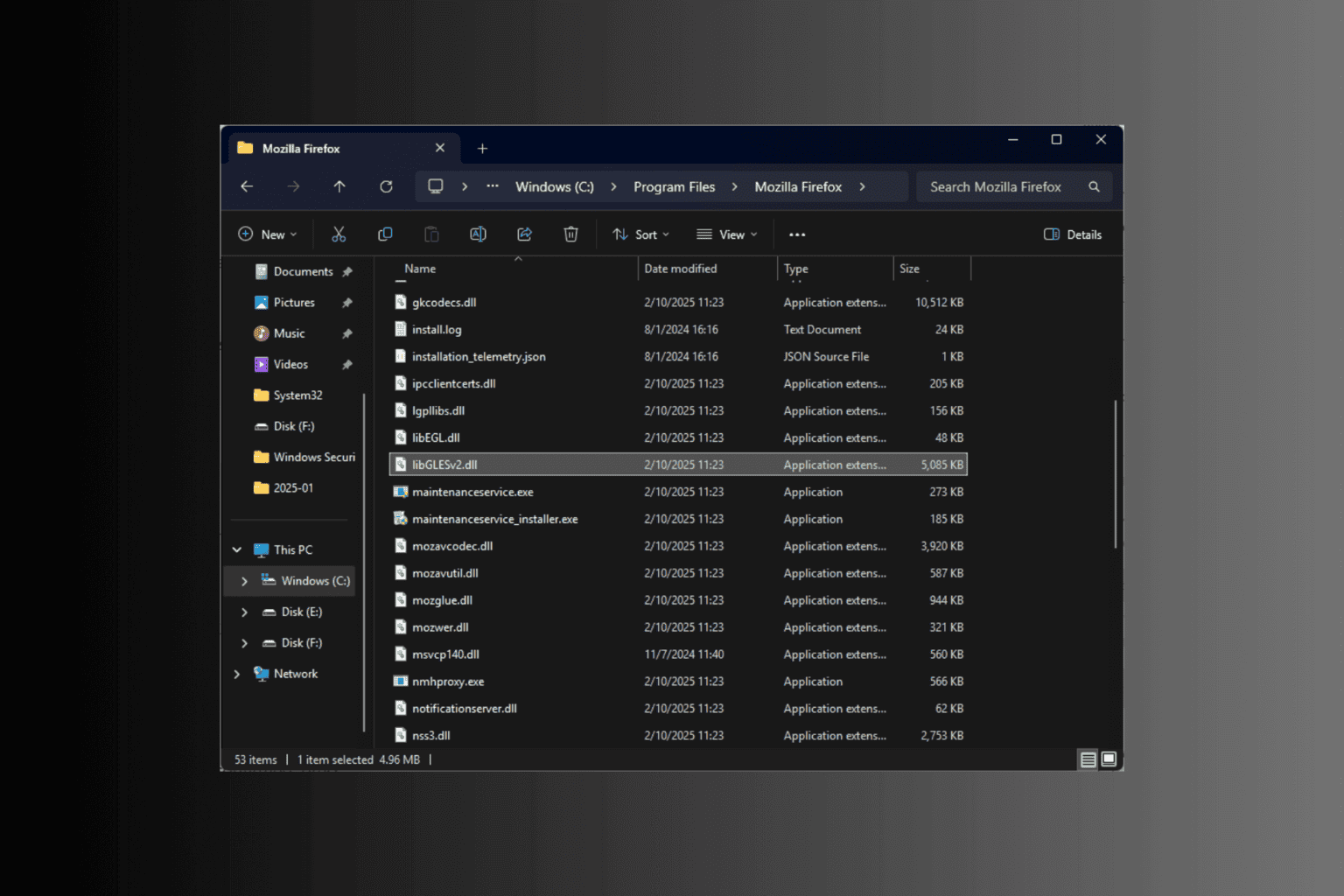This screenshot has height=896, width=1344.
Task: Select the msvcp140.dll file
Action: click(x=678, y=654)
